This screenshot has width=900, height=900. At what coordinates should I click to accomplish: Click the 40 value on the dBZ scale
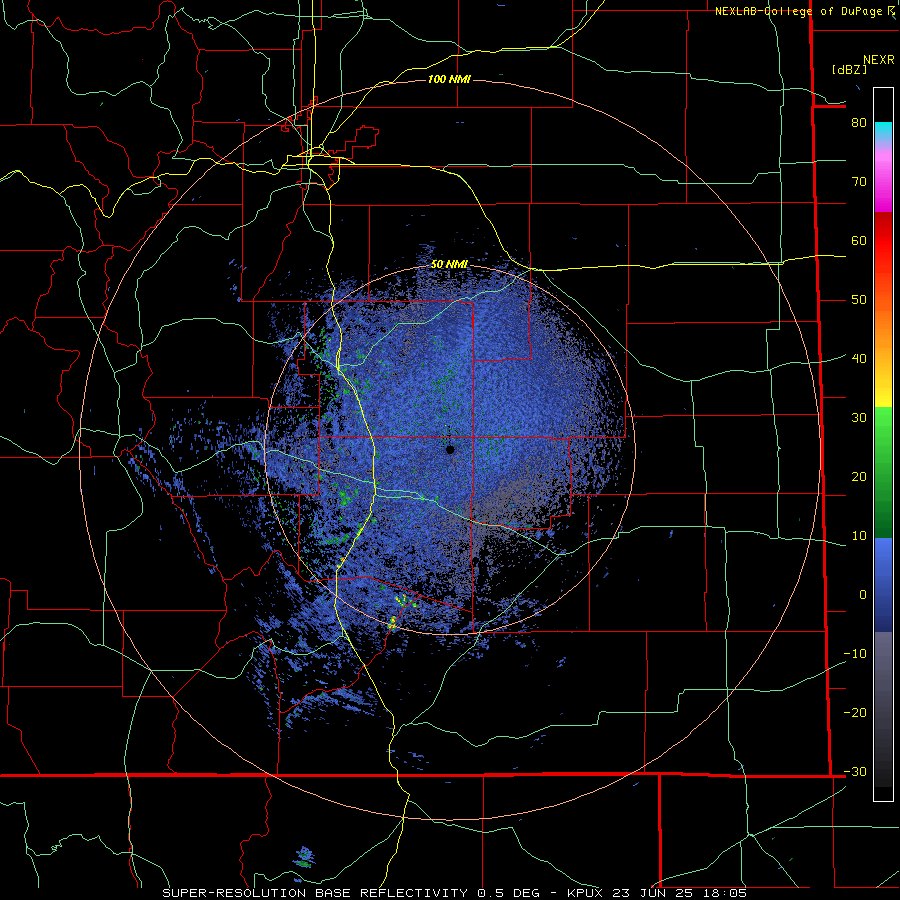point(859,359)
